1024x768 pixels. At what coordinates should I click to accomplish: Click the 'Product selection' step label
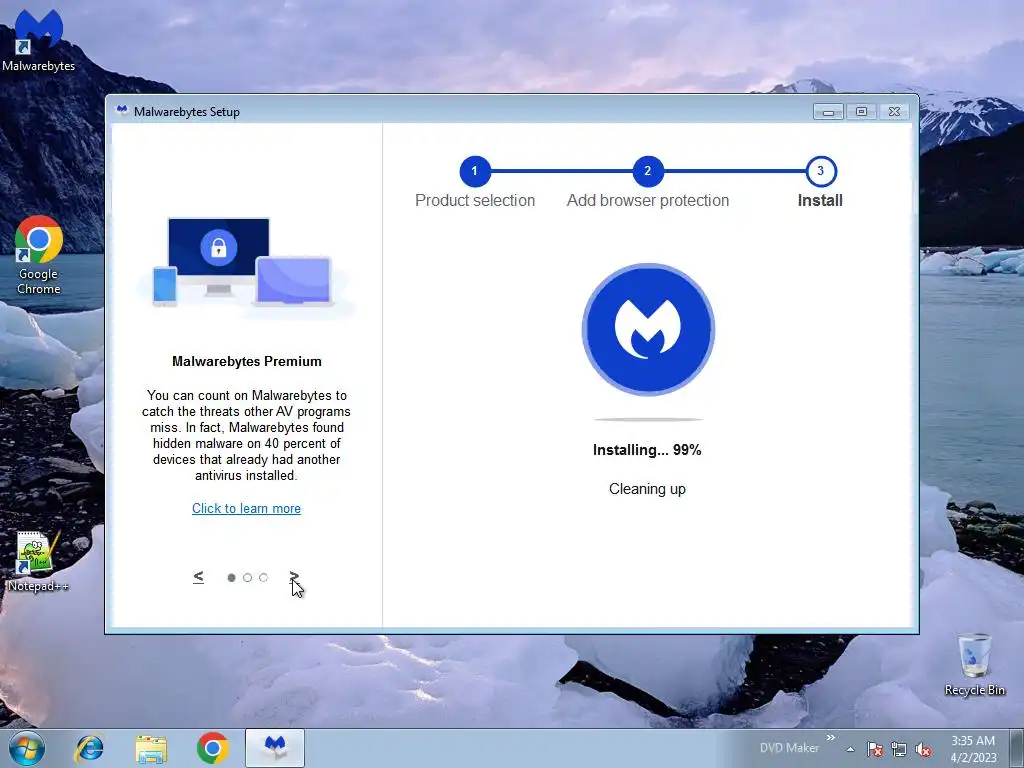pyautogui.click(x=475, y=200)
